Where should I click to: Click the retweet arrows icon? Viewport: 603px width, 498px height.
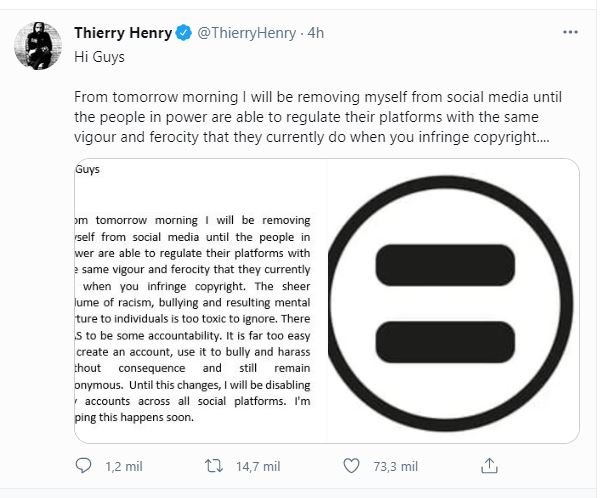click(215, 466)
